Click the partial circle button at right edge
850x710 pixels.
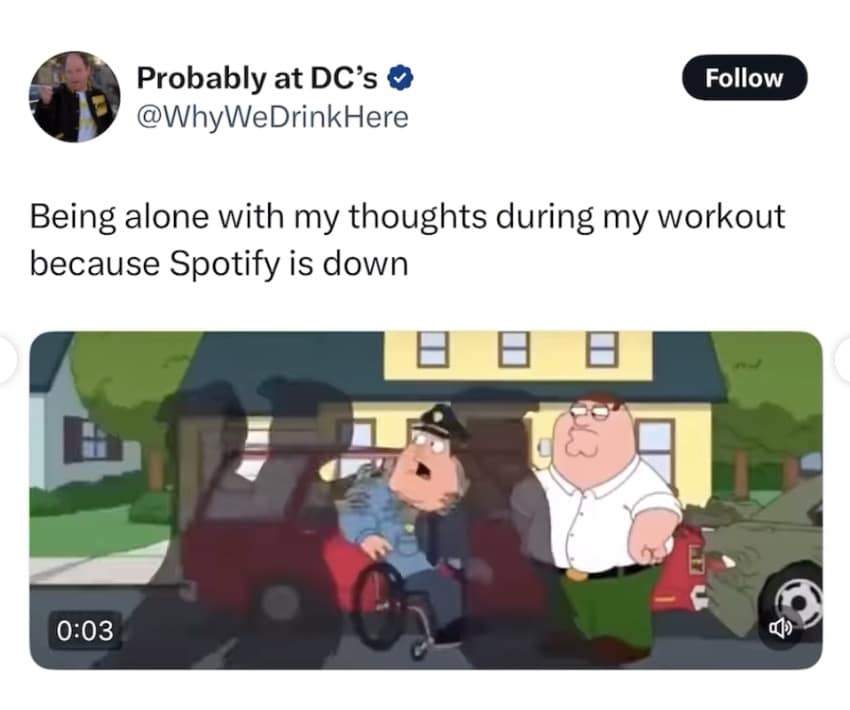tap(842, 360)
